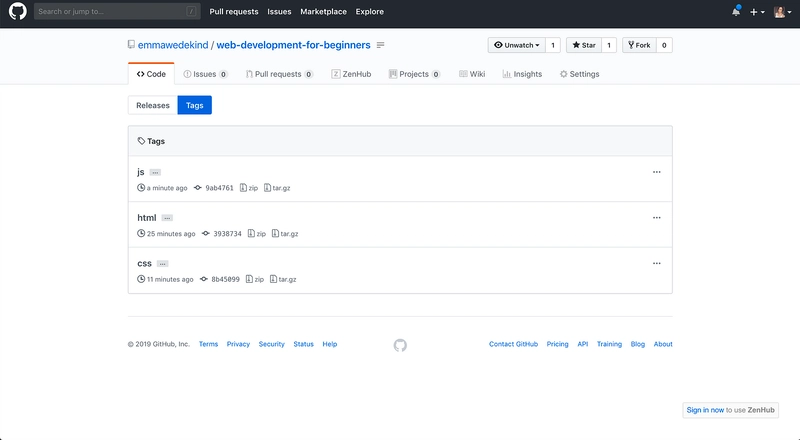Open the About footer link
Image resolution: width=800 pixels, height=440 pixels.
663,344
